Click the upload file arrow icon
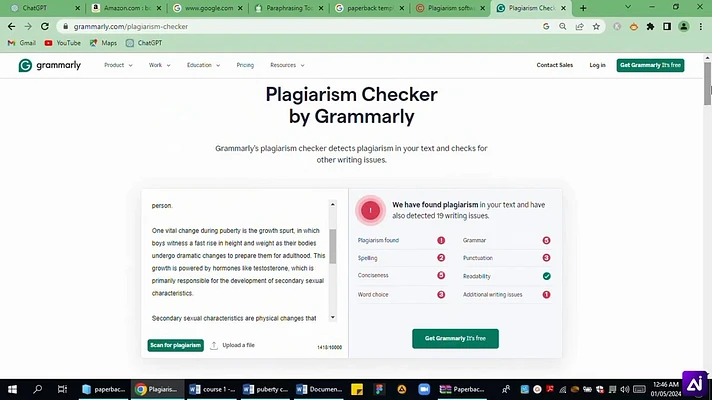Viewport: 712px width, 400px height. point(214,346)
